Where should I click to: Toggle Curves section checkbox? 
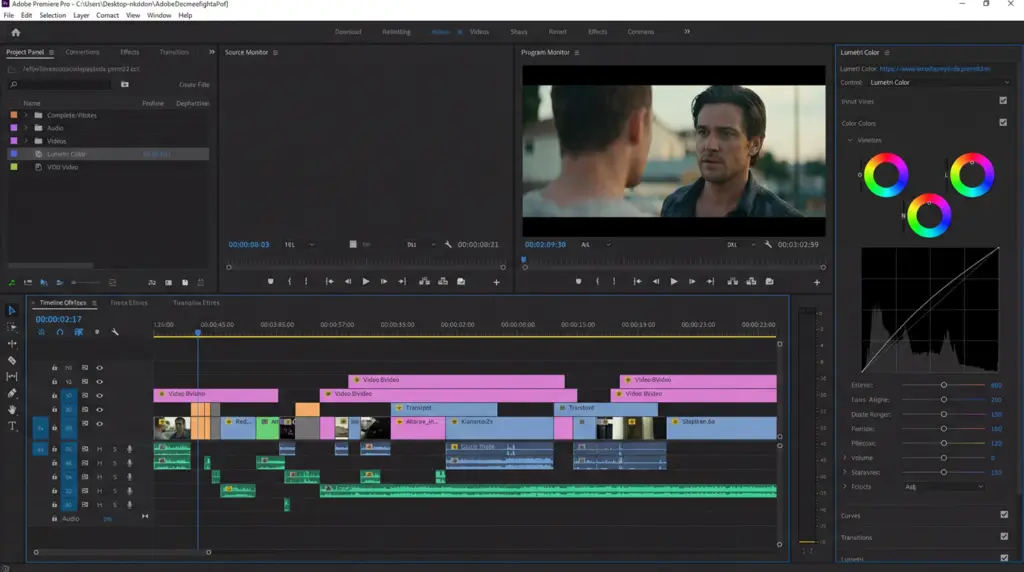click(1004, 515)
